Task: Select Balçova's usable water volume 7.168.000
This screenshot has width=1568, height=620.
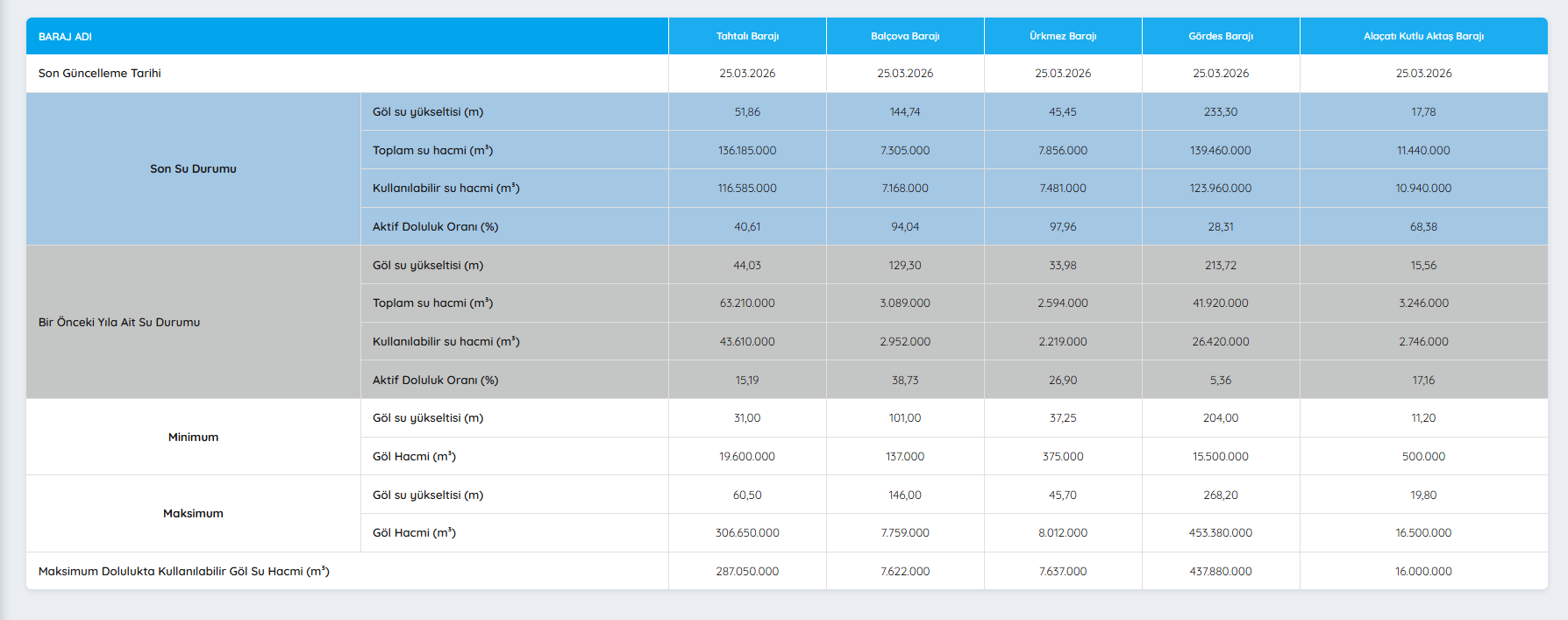Action: pyautogui.click(x=905, y=189)
